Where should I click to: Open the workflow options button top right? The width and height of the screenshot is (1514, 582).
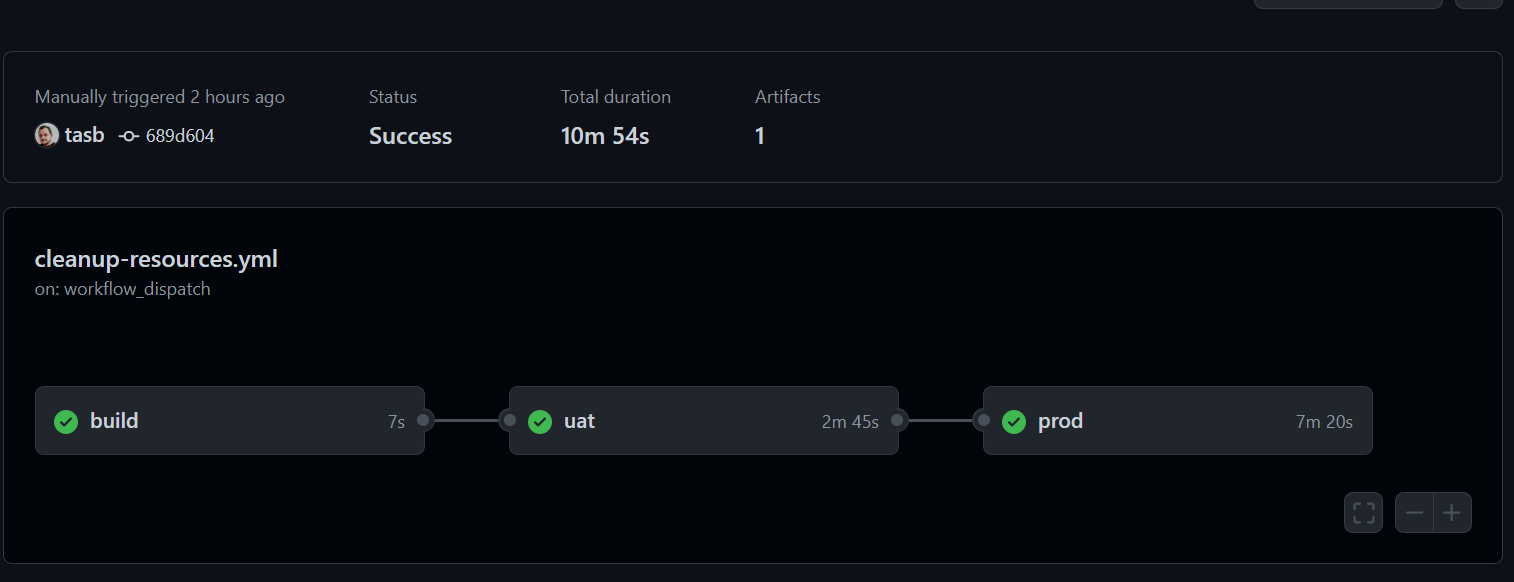(1481, 4)
